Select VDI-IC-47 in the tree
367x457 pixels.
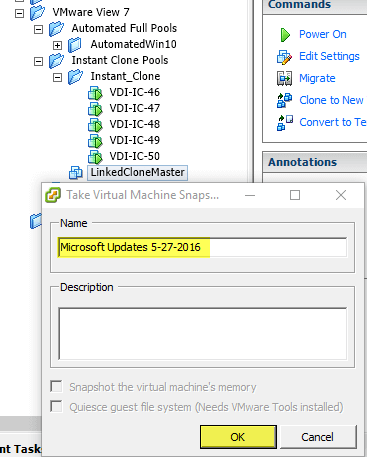pyautogui.click(x=135, y=108)
